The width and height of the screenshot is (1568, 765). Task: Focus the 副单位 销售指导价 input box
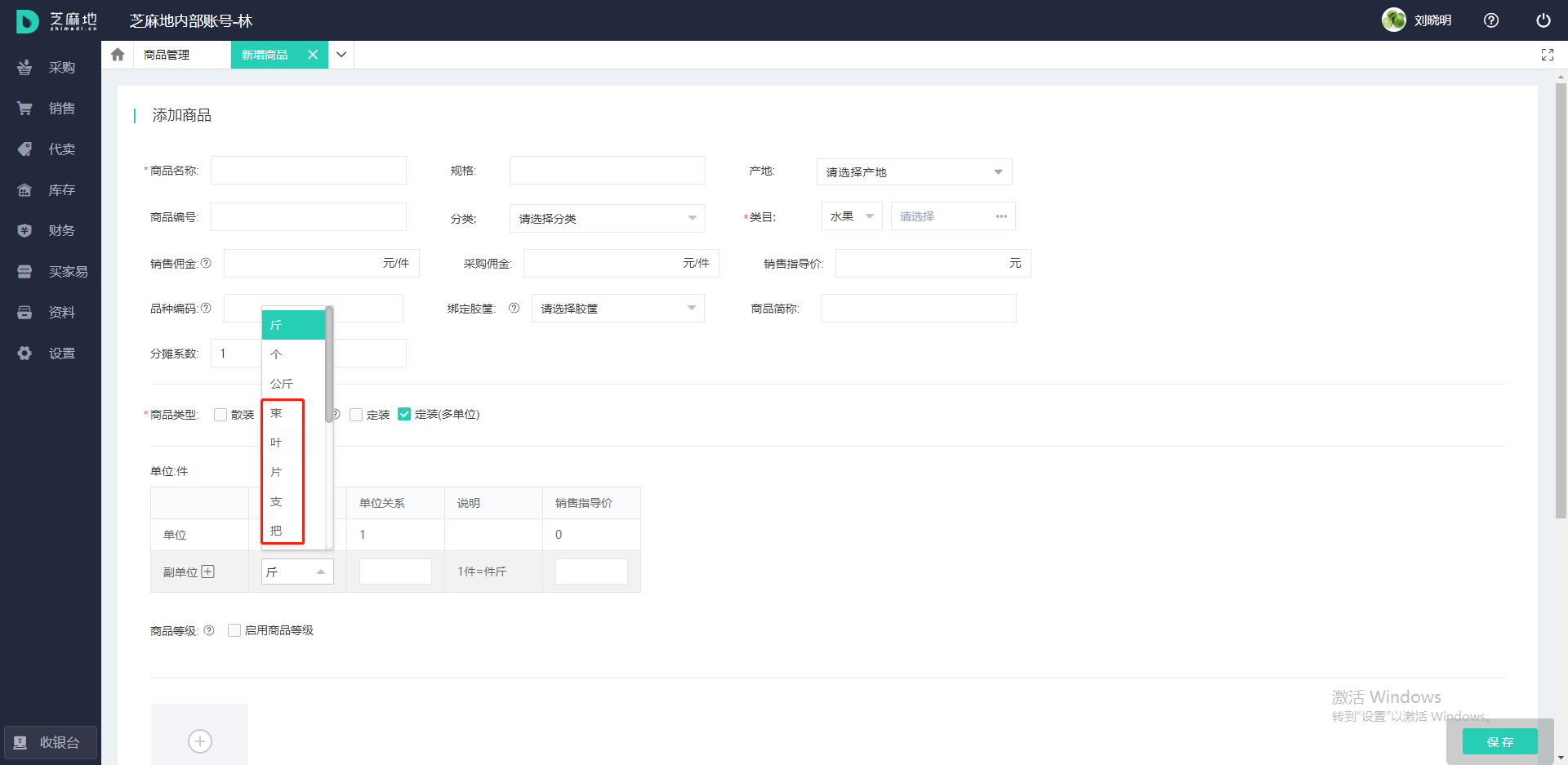[x=591, y=572]
